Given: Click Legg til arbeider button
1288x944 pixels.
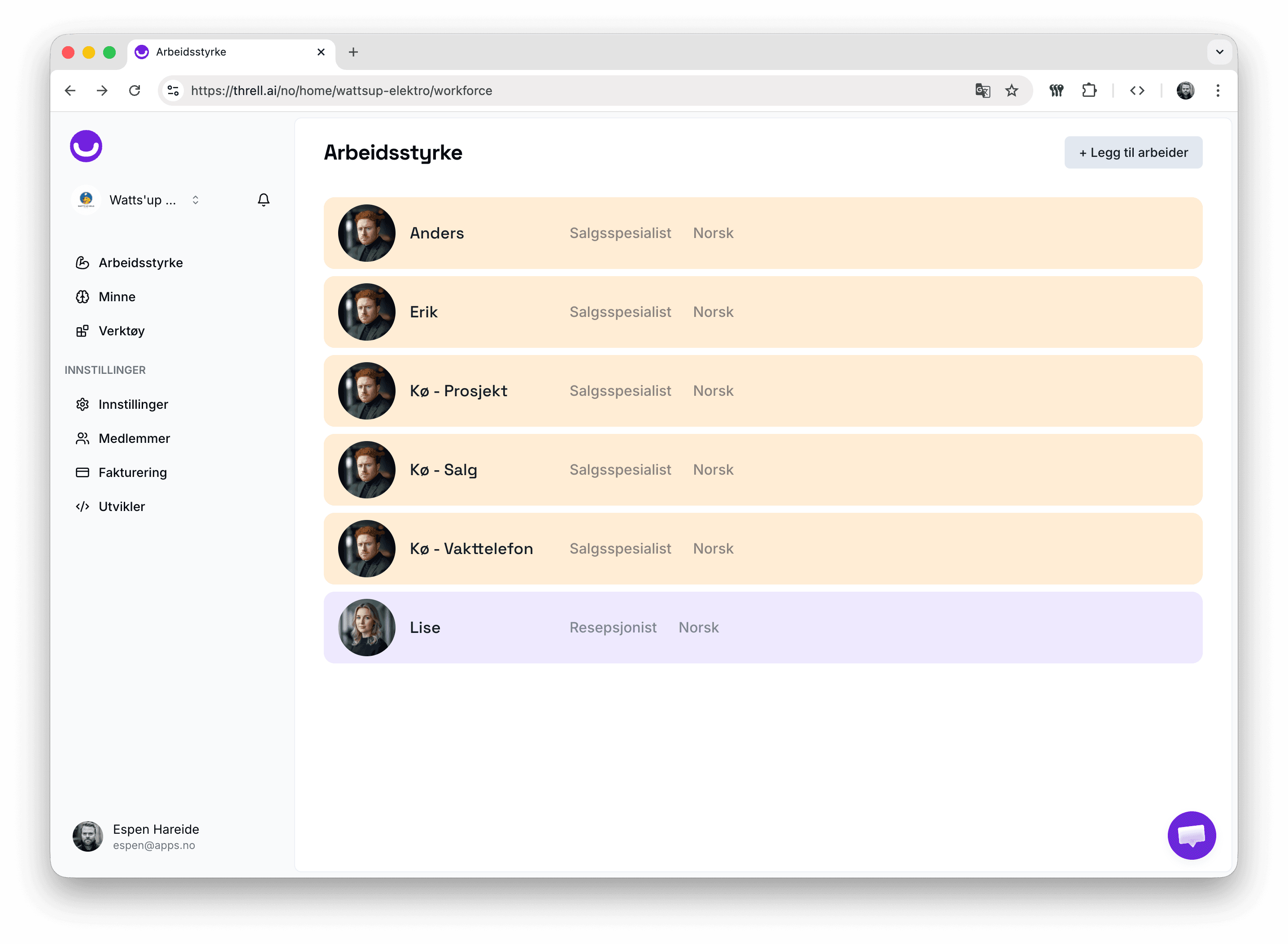Looking at the screenshot, I should tap(1132, 152).
